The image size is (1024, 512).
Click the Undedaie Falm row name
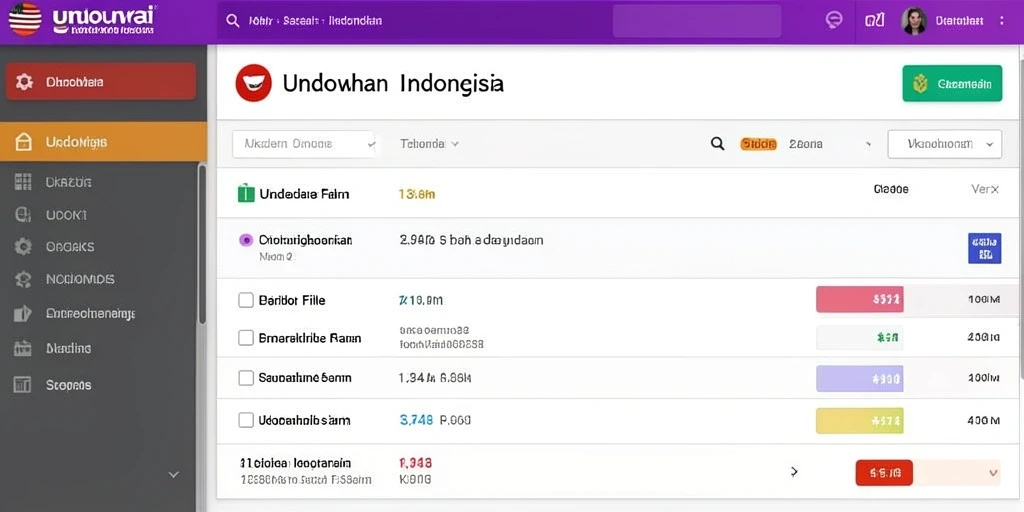304,194
